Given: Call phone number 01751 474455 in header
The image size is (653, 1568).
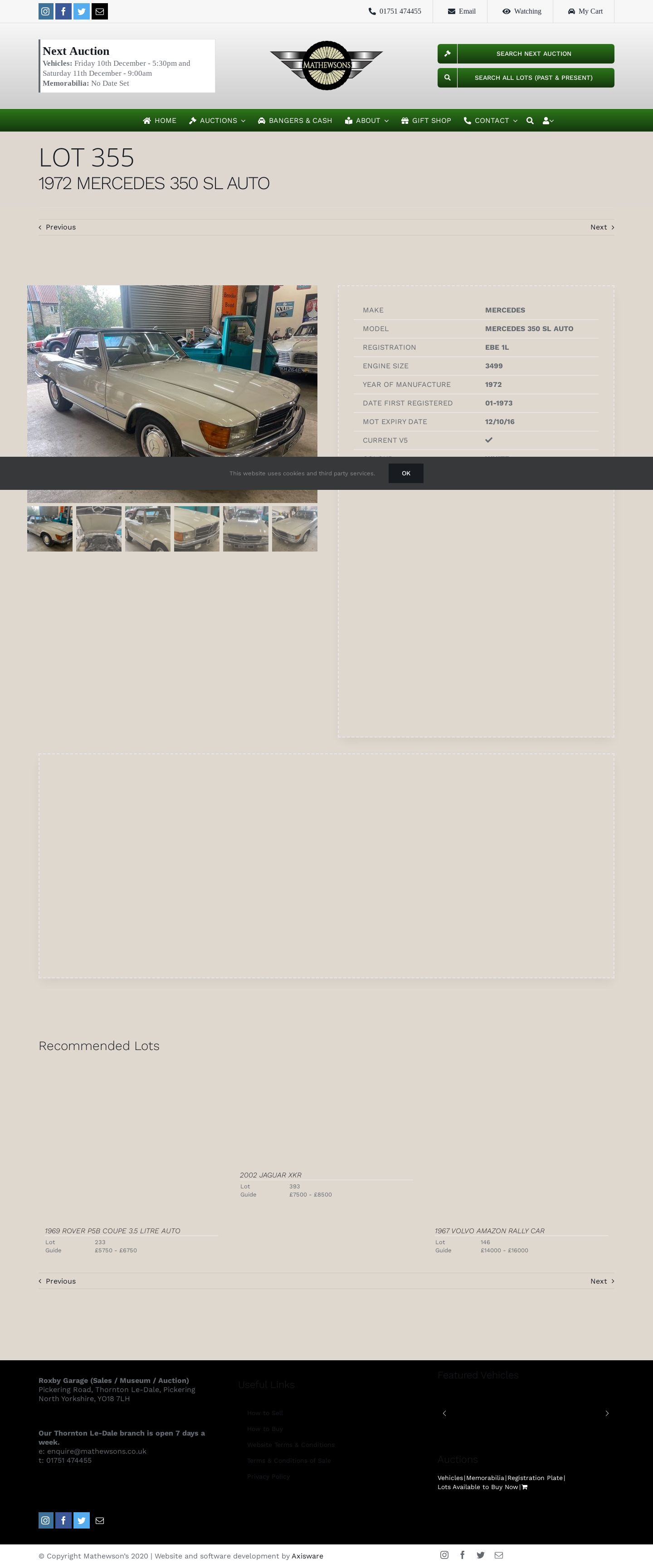Looking at the screenshot, I should tap(395, 11).
